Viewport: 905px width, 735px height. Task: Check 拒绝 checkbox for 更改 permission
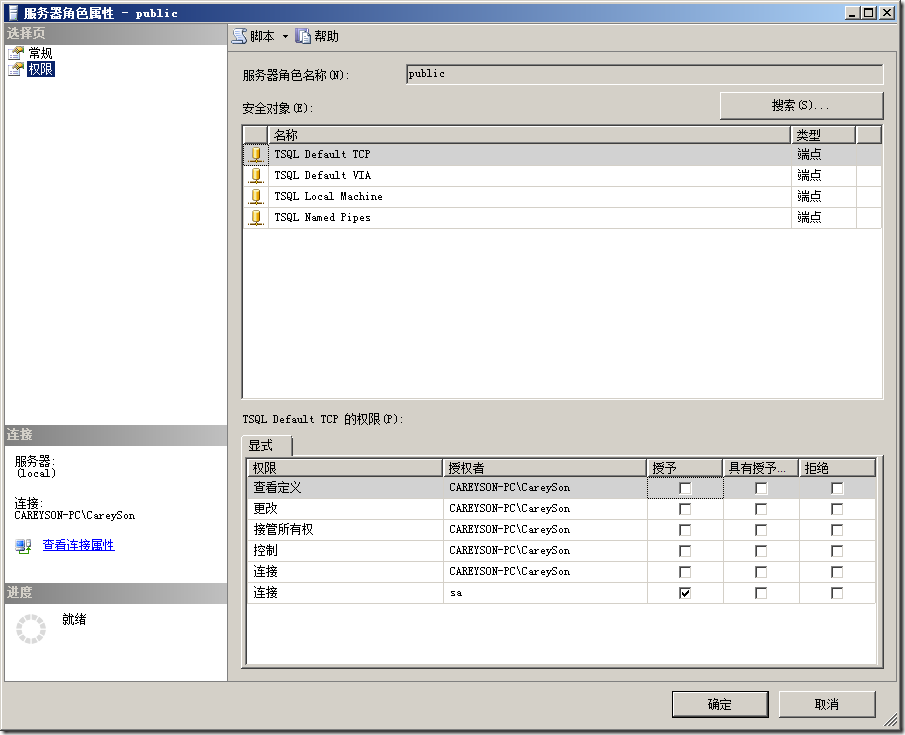837,509
